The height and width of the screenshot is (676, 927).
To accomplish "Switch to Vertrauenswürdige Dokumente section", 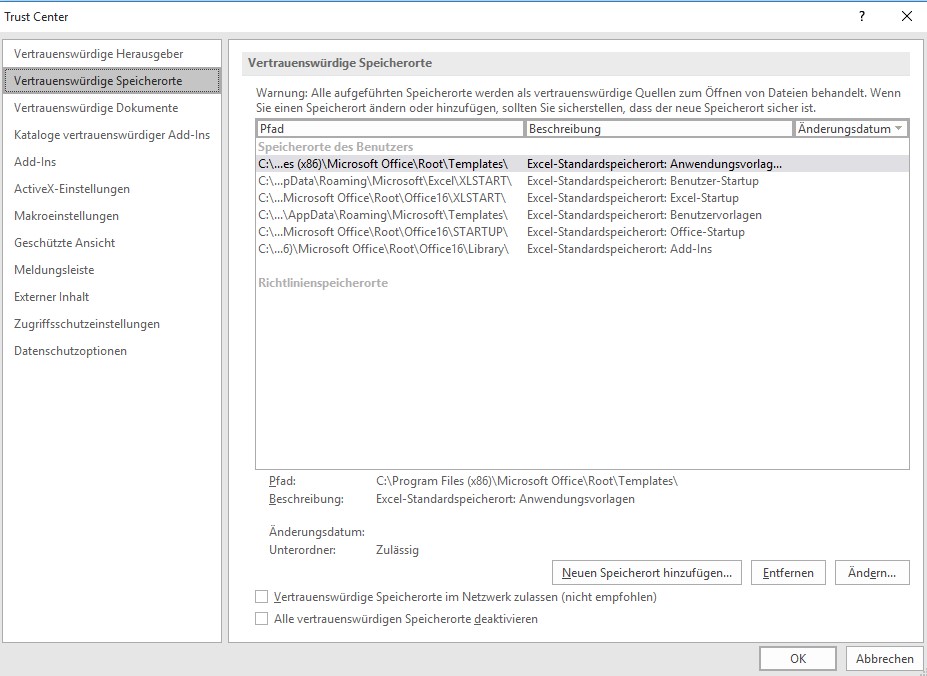I will (x=96, y=108).
